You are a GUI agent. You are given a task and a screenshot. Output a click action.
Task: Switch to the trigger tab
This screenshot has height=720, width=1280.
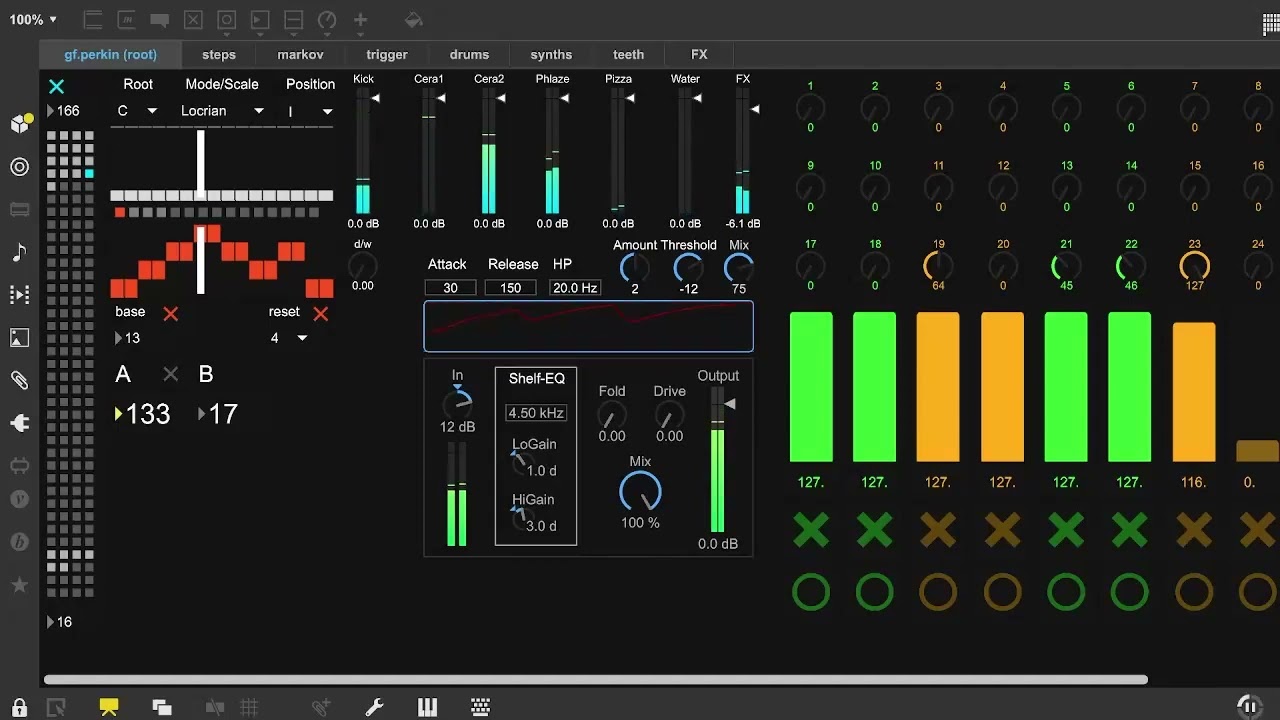coord(387,55)
